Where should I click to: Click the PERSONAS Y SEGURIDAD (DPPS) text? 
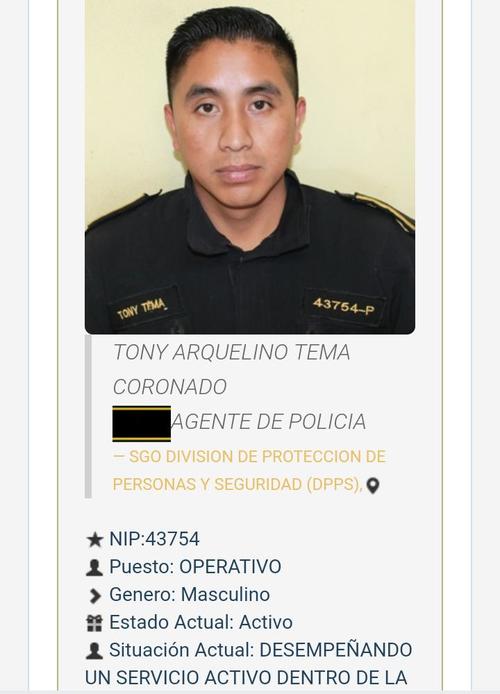click(238, 485)
